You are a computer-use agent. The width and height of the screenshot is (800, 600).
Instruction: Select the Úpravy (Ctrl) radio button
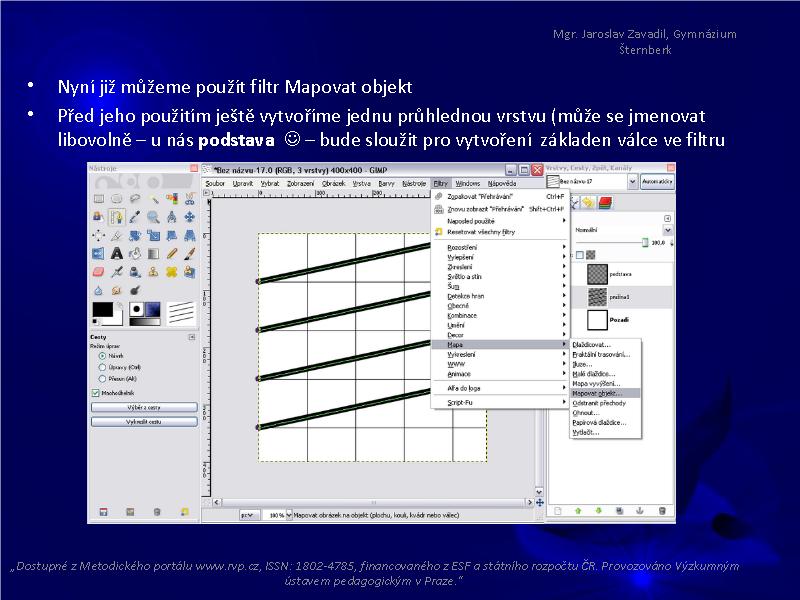coord(102,367)
